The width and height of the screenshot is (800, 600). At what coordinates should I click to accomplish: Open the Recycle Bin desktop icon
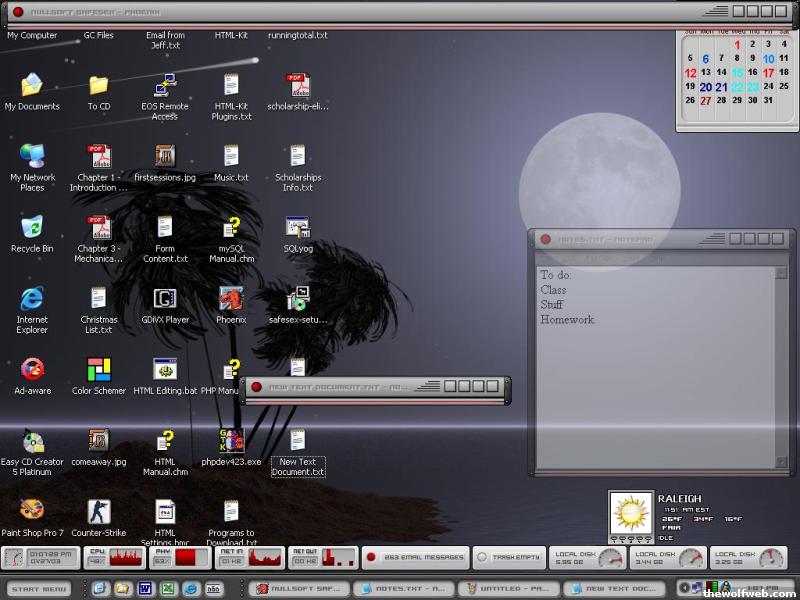[x=32, y=228]
